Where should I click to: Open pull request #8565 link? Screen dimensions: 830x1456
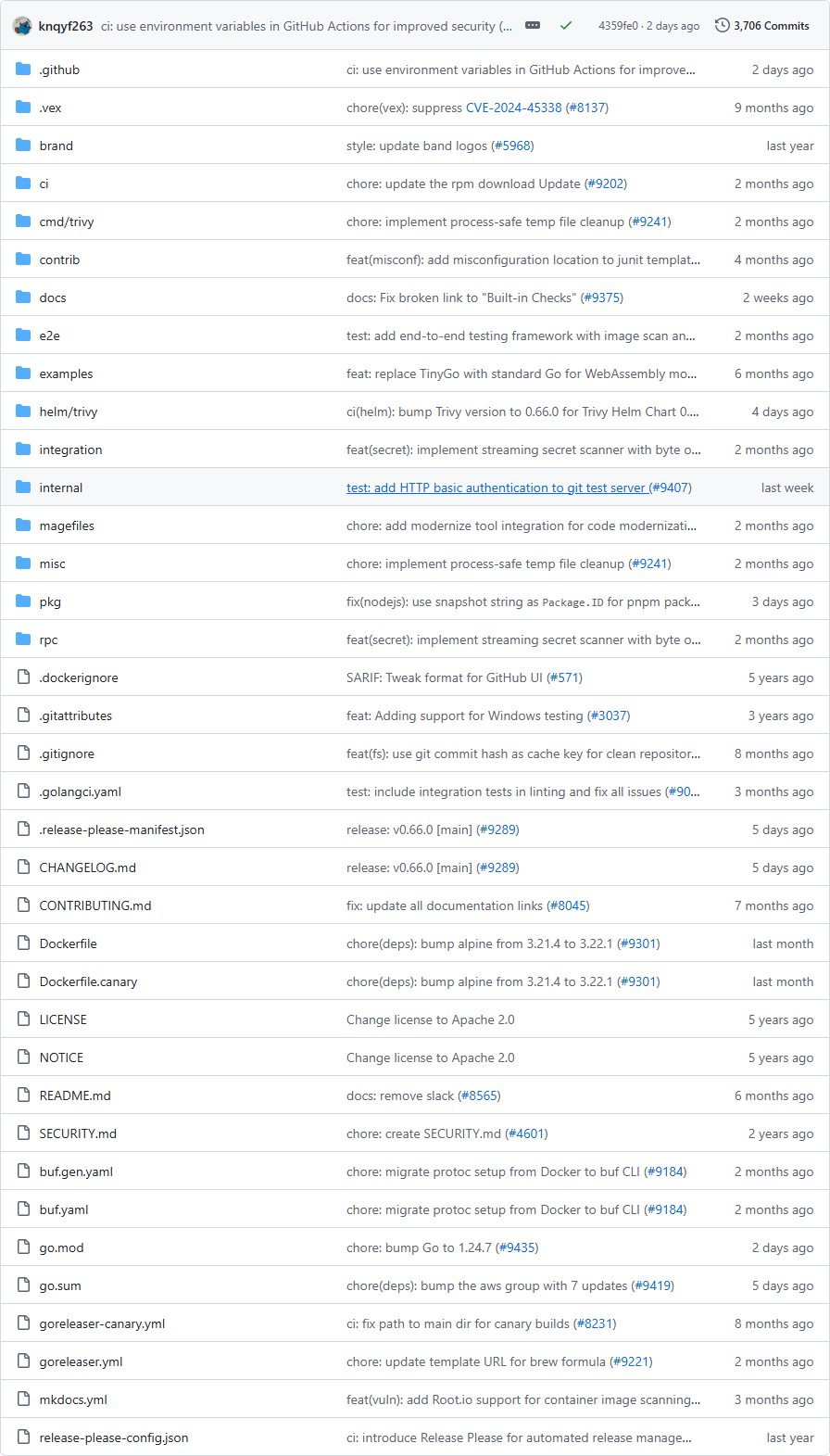[x=480, y=1095]
